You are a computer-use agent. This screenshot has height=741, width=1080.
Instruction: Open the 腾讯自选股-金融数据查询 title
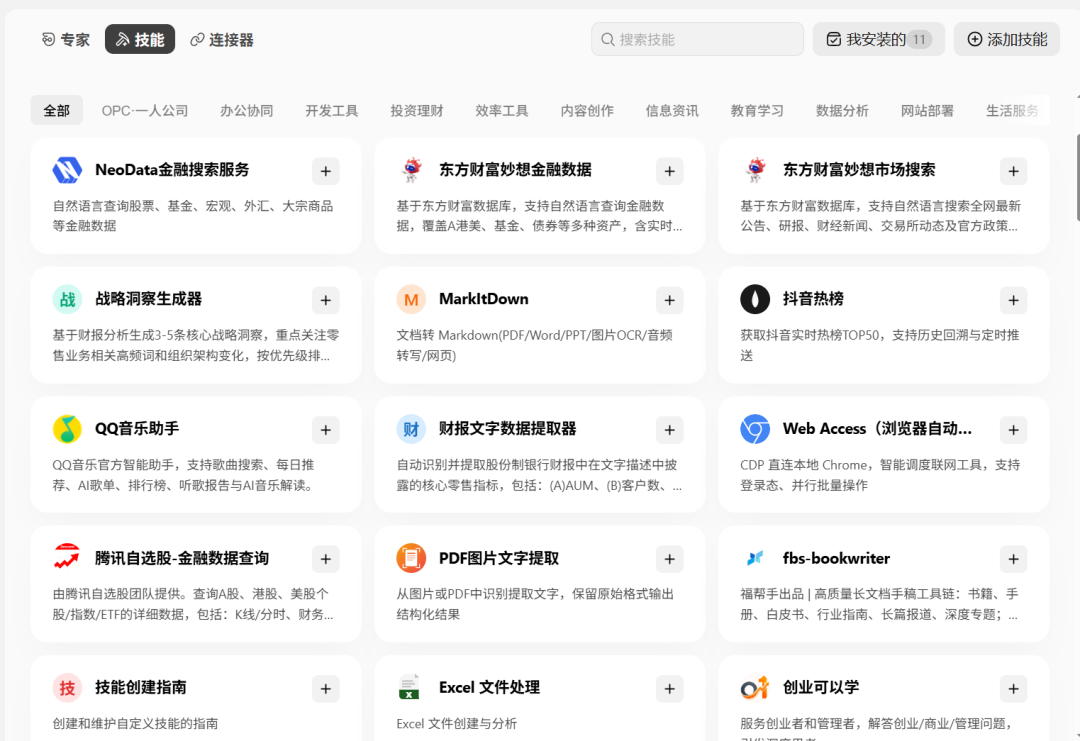182,558
